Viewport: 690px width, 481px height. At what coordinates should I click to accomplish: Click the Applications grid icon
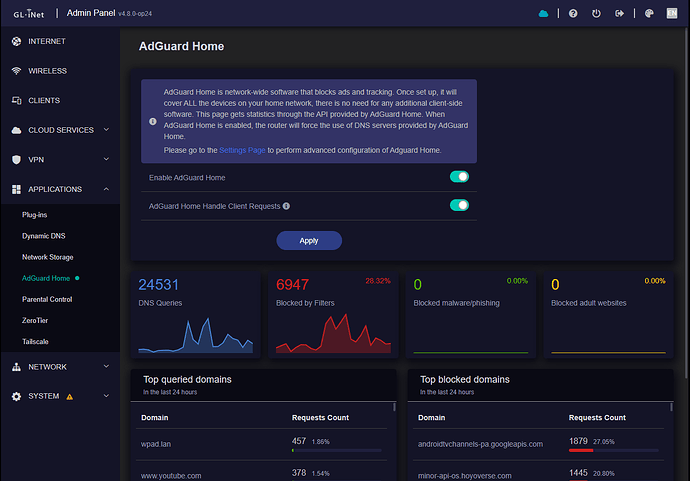point(16,189)
